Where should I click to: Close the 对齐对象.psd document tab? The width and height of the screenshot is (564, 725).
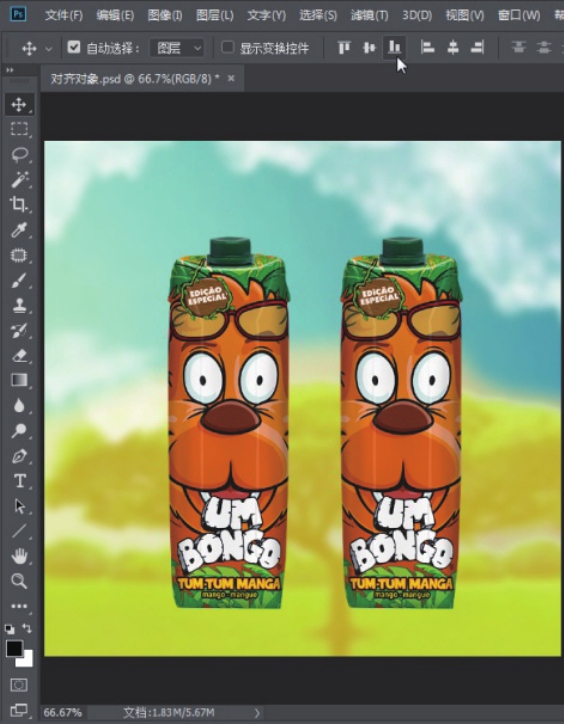coord(231,79)
